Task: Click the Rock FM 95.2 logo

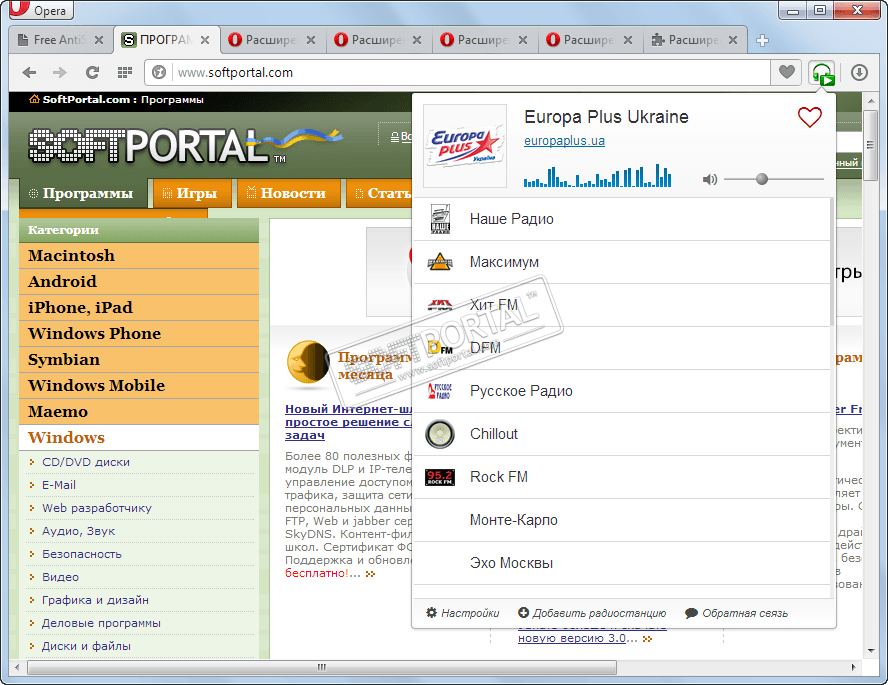Action: (440, 477)
